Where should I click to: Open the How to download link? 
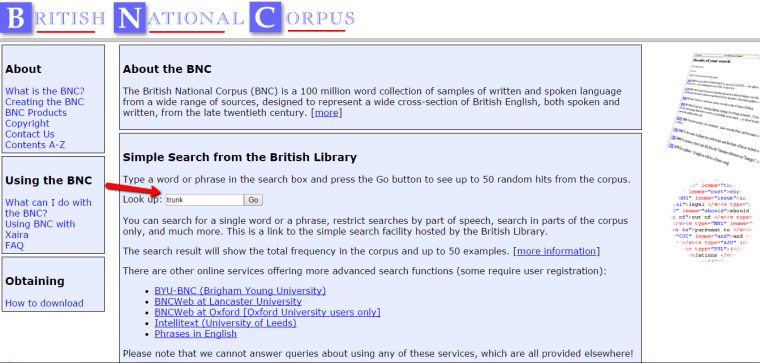coord(44,303)
